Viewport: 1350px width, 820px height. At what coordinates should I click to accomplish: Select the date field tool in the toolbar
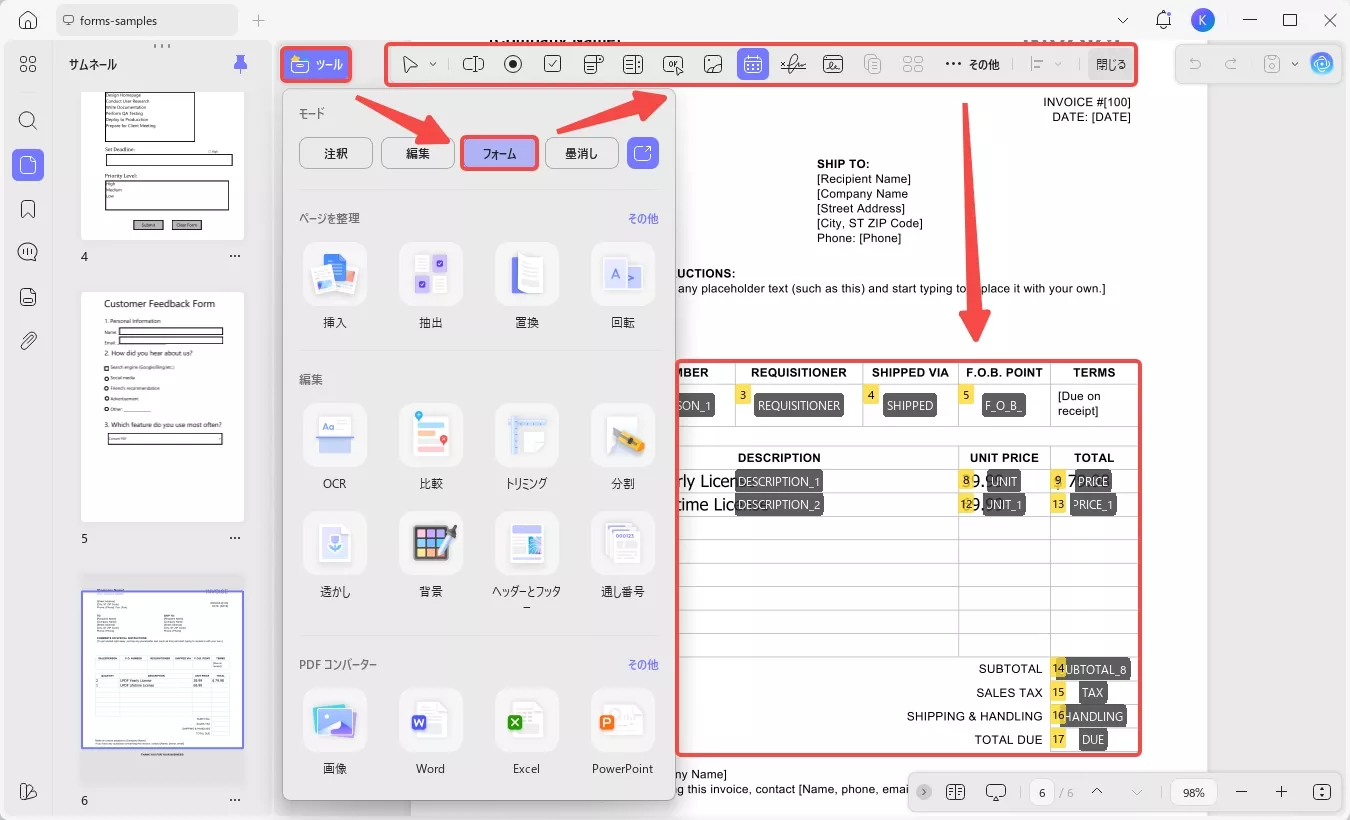752,63
